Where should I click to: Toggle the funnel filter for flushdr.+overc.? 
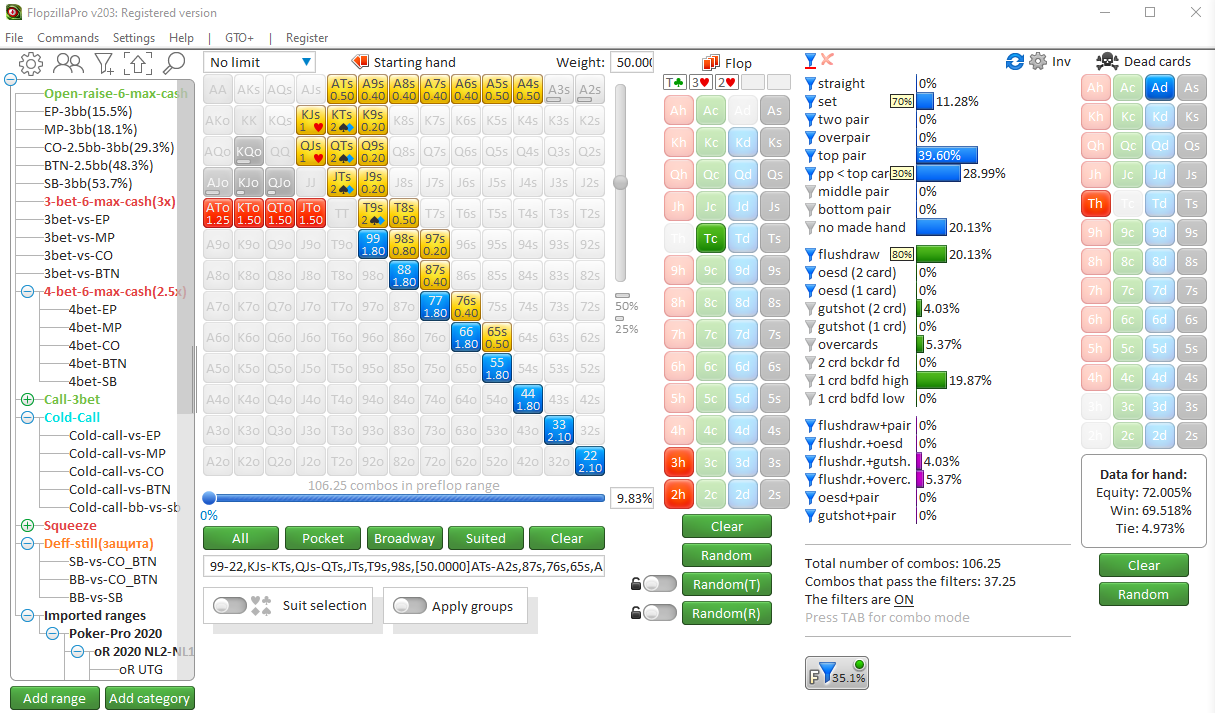coord(811,480)
